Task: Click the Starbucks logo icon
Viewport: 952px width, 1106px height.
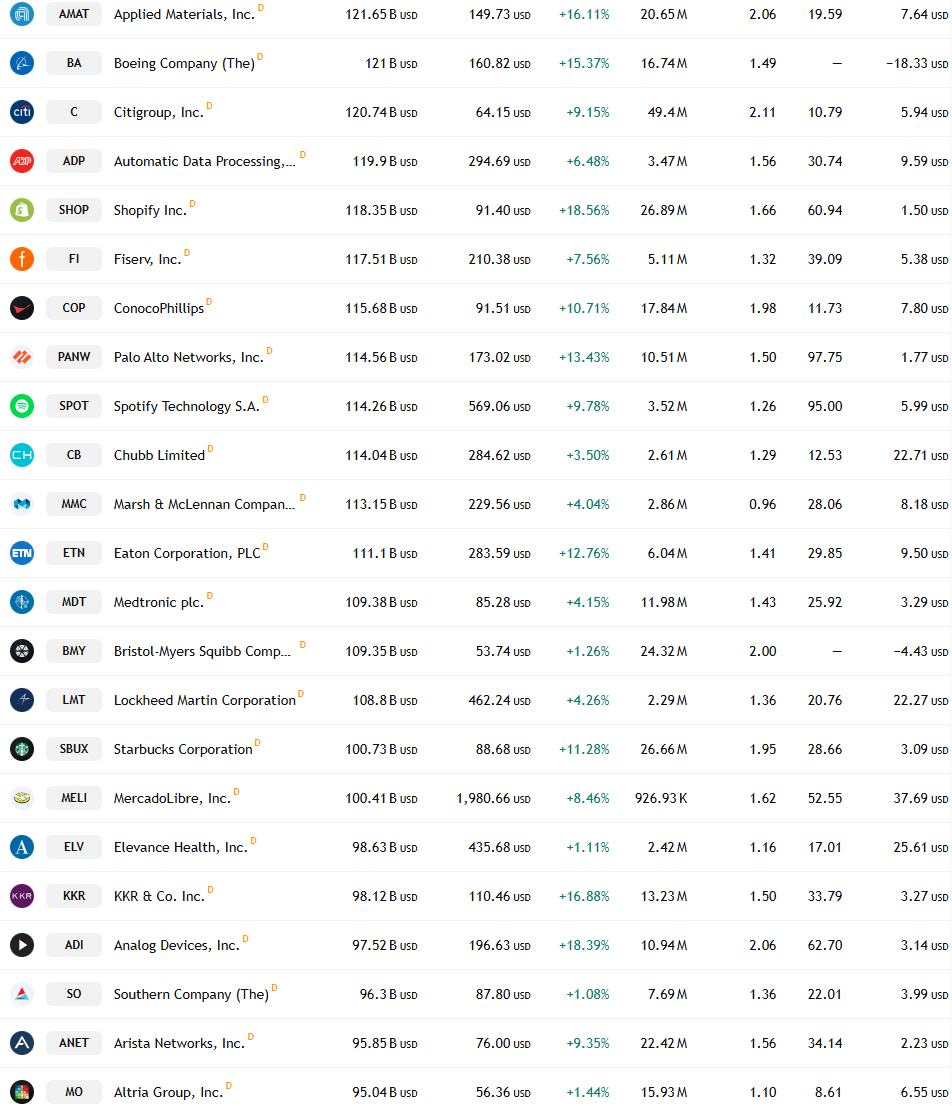Action: [22, 749]
